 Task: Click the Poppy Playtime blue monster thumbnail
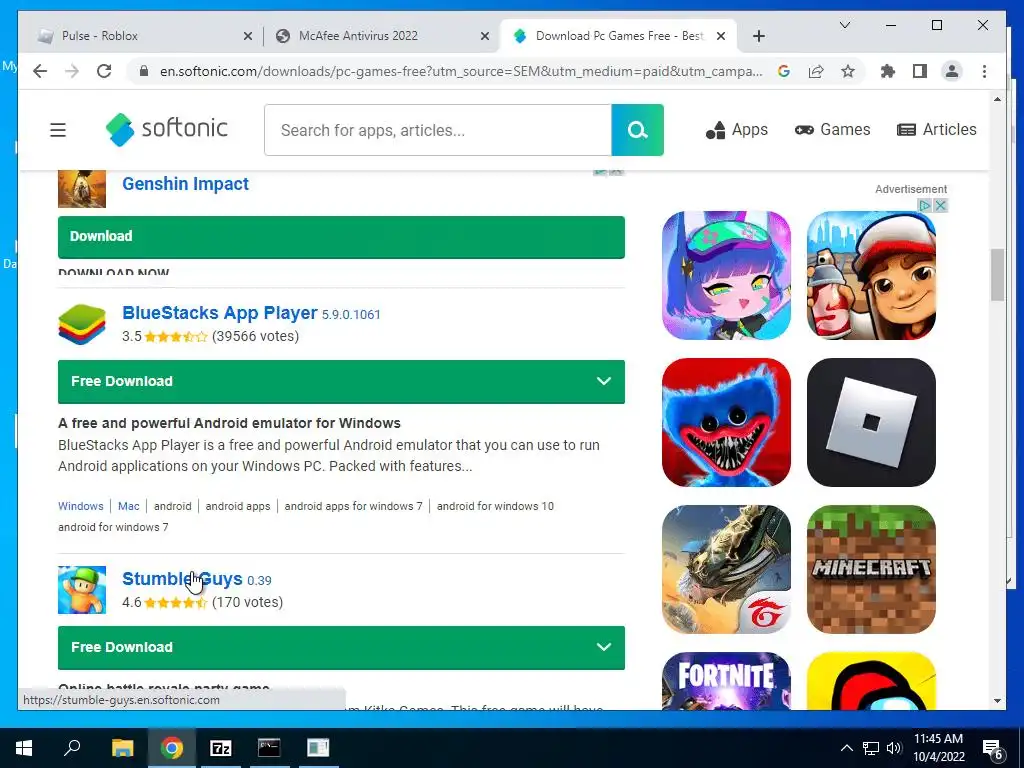pos(726,422)
